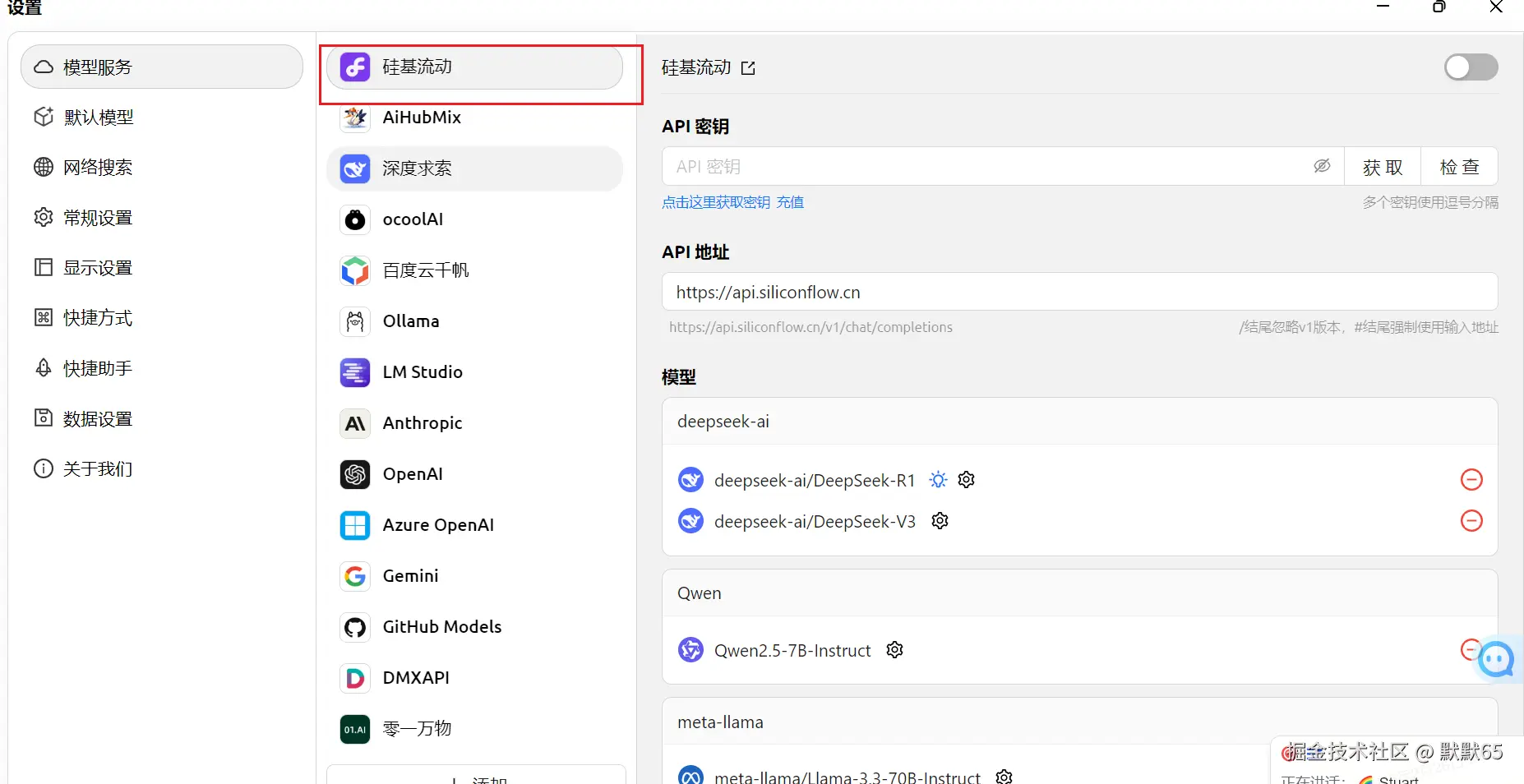The height and width of the screenshot is (784, 1524).
Task: Click the Qwen2.5-7B-Instruct model name
Action: coord(792,651)
